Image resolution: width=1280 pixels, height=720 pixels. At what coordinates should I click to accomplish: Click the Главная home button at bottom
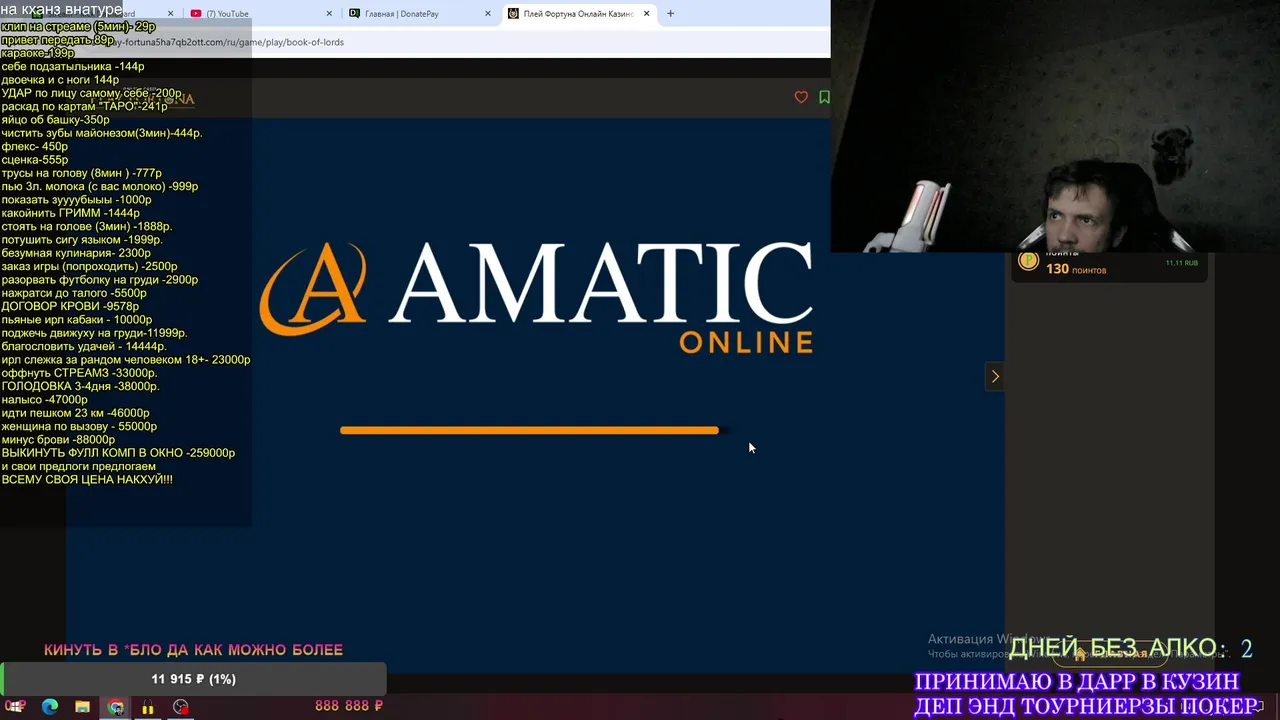coord(1109,654)
